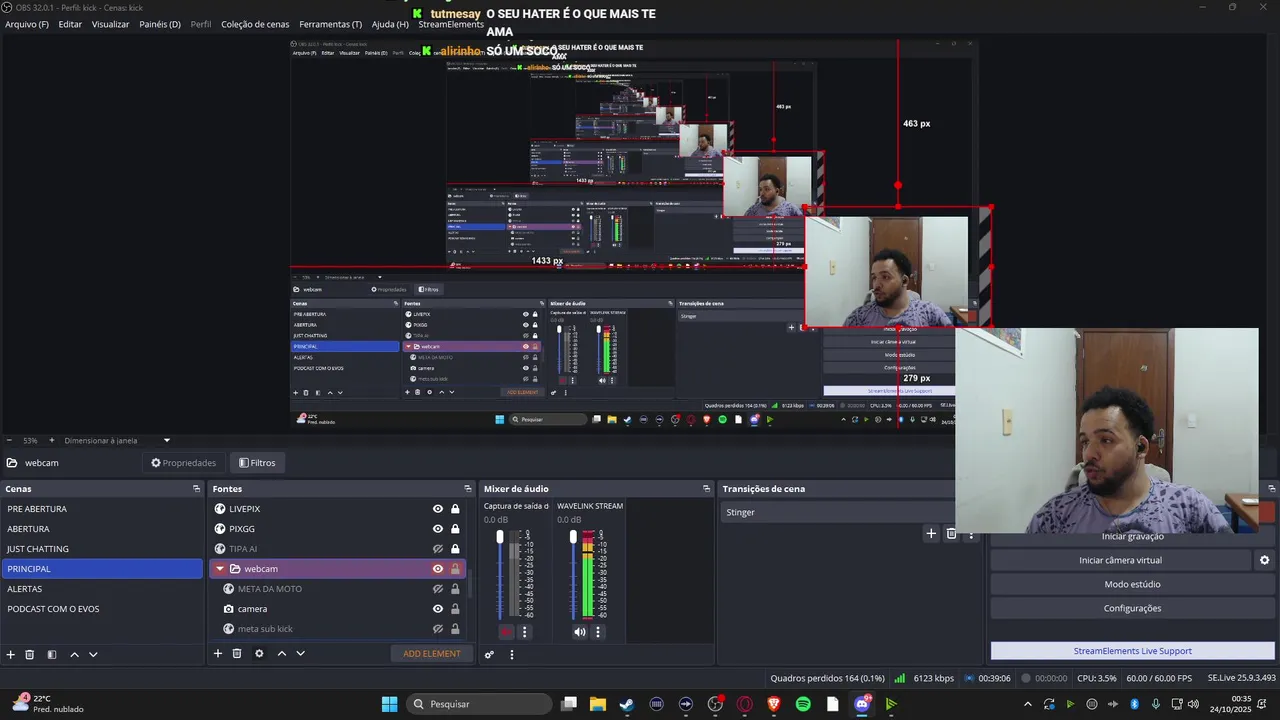
Task: Collapse the webcam group in Fontes
Action: click(x=220, y=569)
